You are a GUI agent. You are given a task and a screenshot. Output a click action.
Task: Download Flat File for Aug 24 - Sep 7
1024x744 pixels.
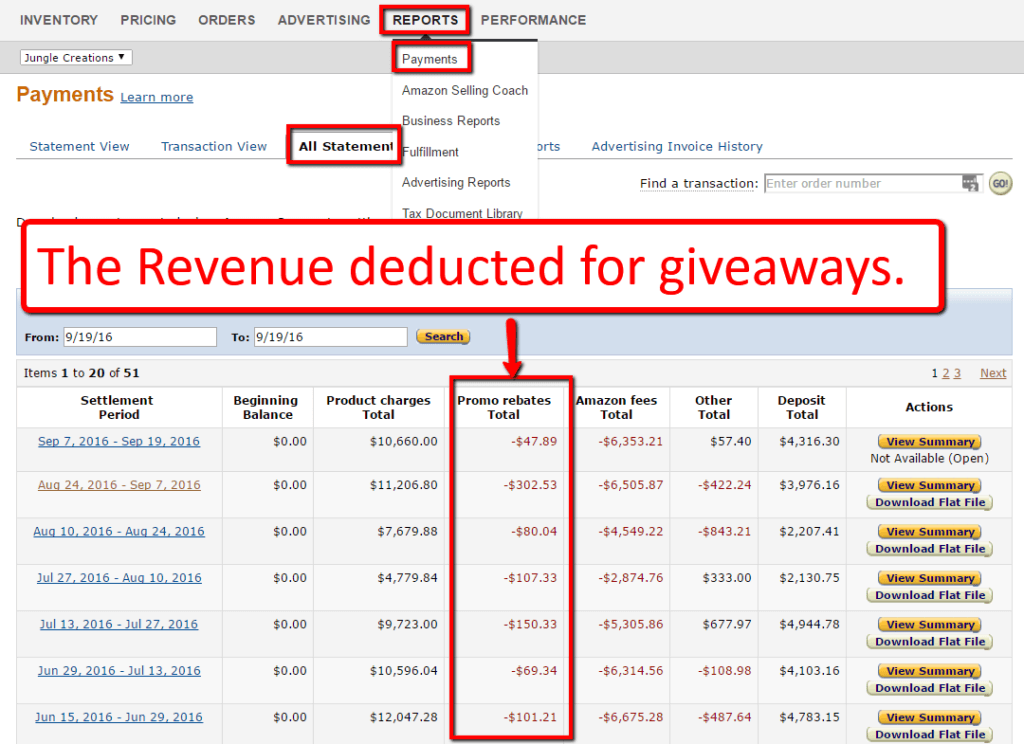point(930,503)
